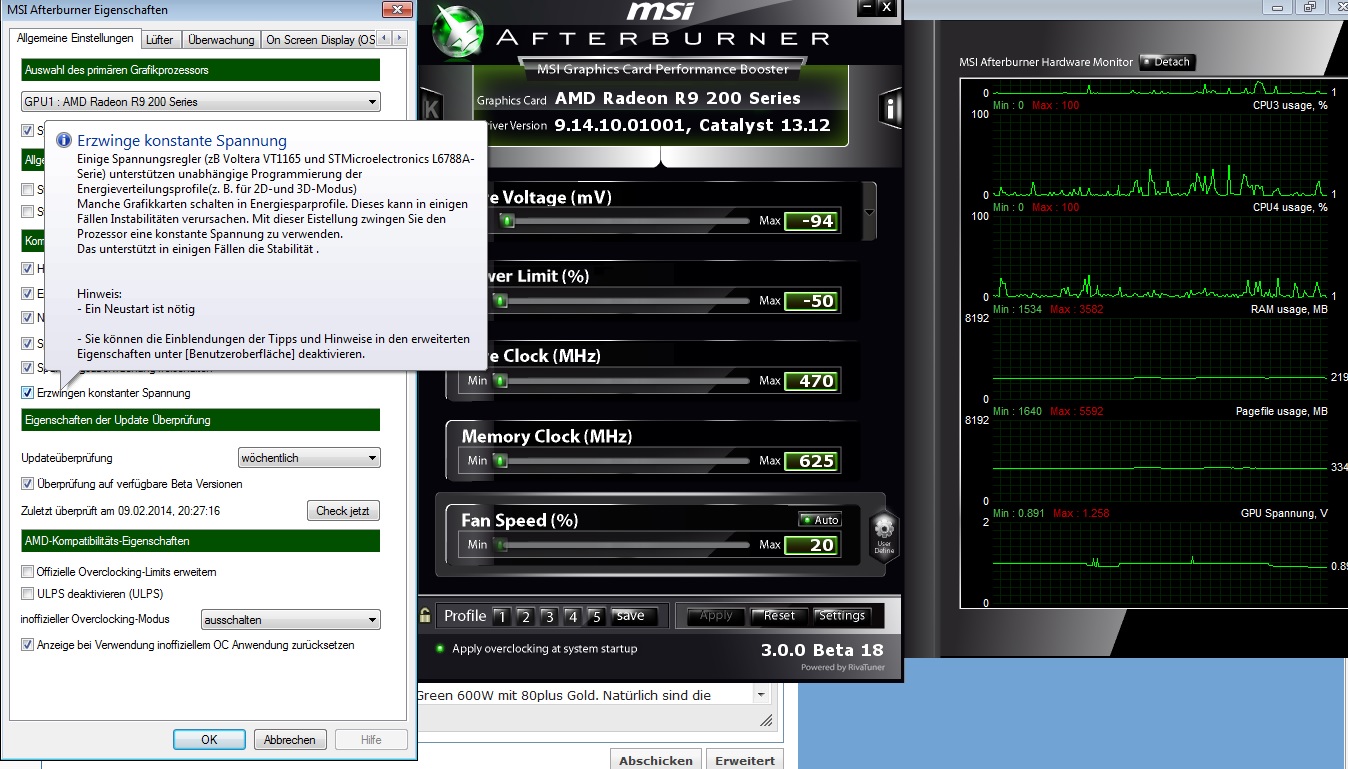1348x769 pixels.
Task: Open the dropdown arrow in browser text area
Action: 760,695
